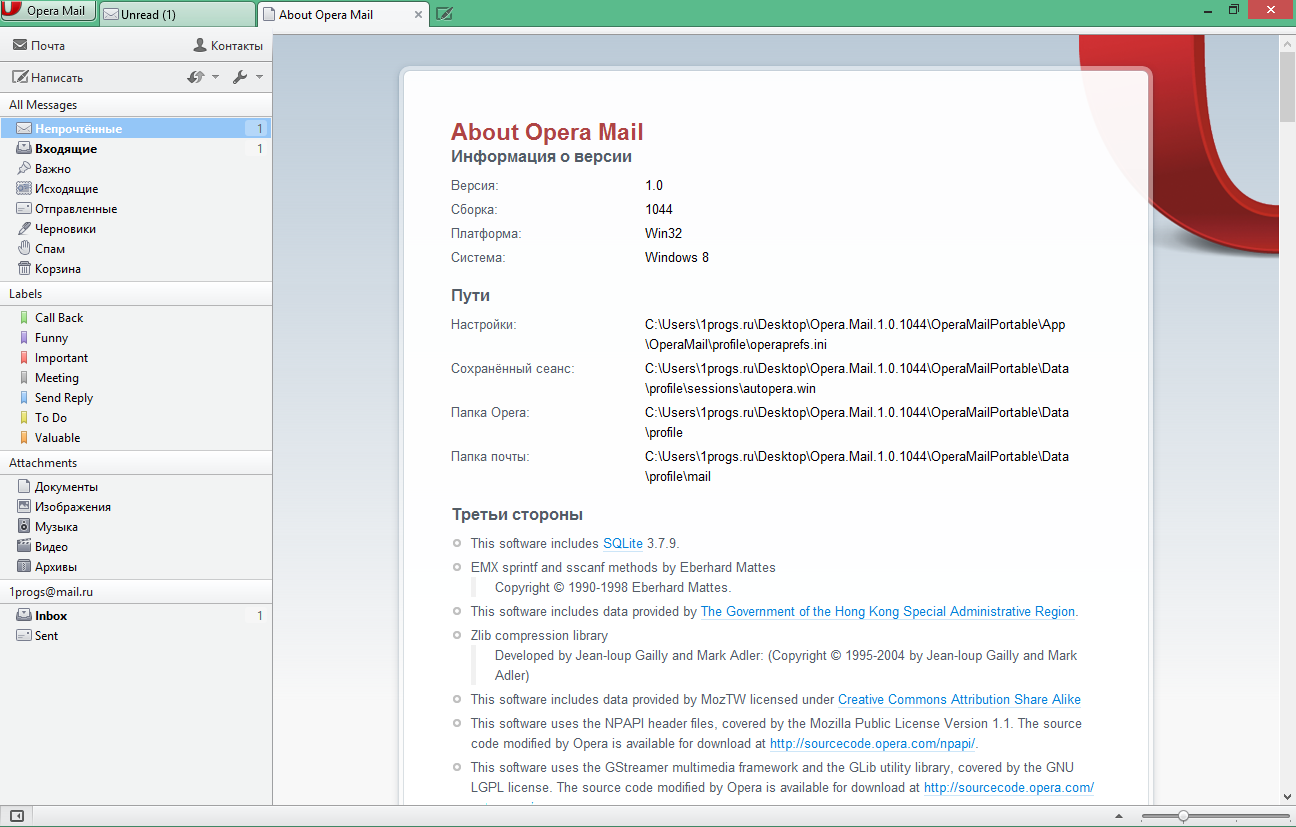The height and width of the screenshot is (827, 1296).
Task: Open the last sourcecode.opera.com/ link
Action: pos(1009,788)
